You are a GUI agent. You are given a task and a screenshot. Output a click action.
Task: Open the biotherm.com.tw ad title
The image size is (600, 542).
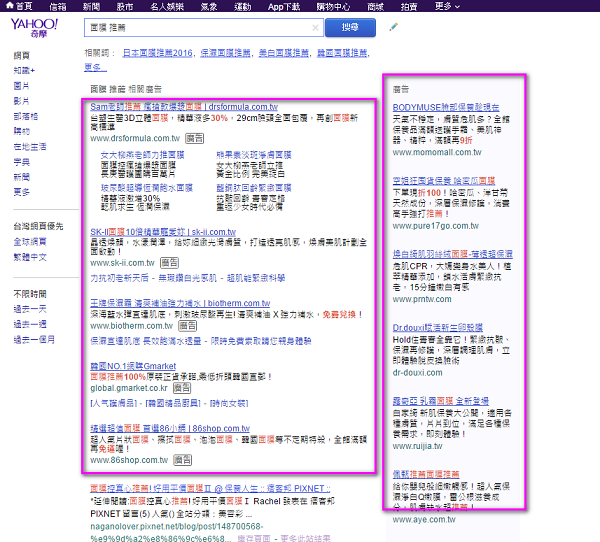pos(180,303)
